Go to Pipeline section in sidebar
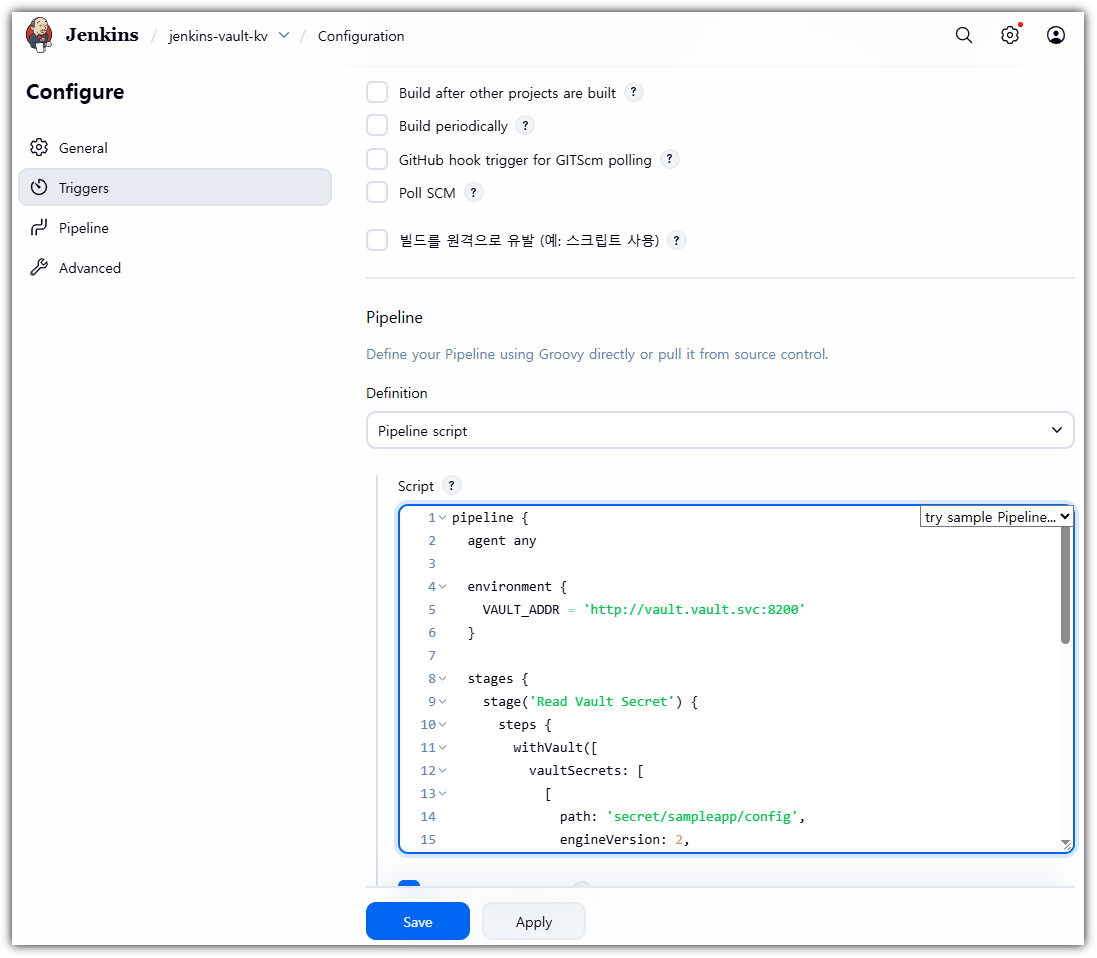This screenshot has height=958, width=1097. coord(175,227)
